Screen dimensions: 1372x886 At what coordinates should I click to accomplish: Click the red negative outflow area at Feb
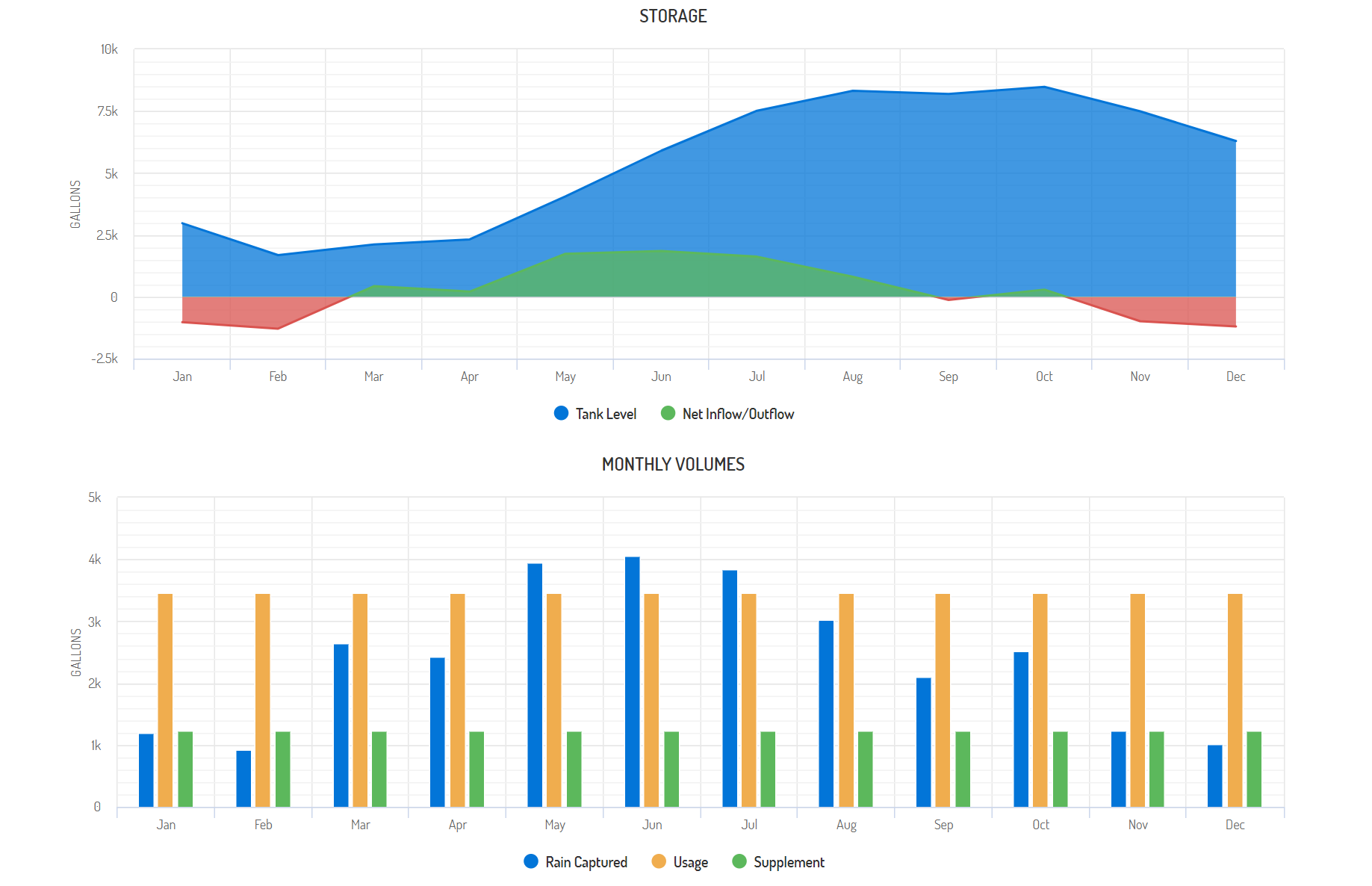(x=278, y=314)
